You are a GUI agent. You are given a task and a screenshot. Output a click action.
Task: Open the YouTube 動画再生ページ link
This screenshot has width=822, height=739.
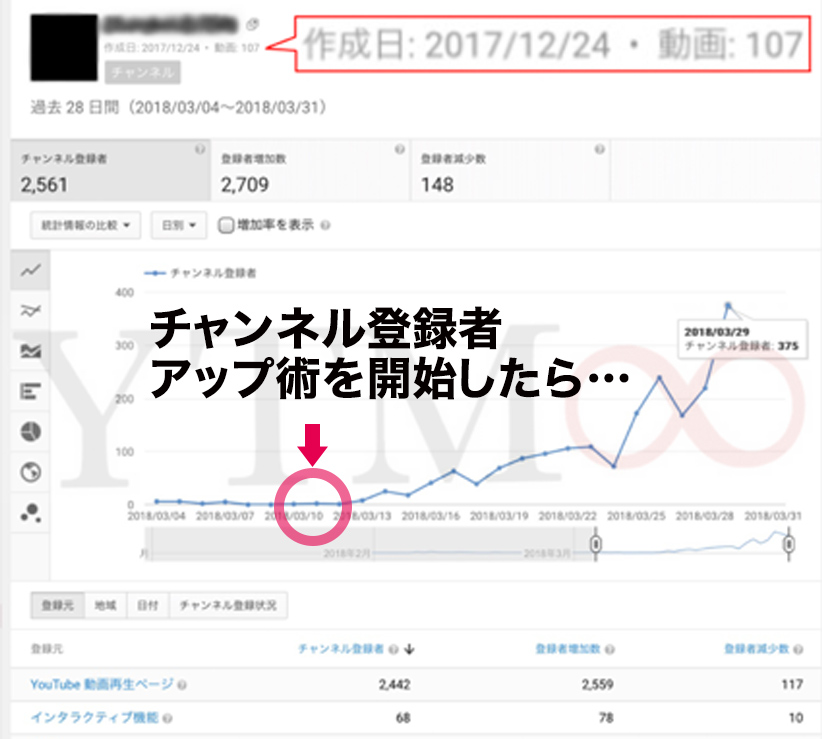(102, 684)
